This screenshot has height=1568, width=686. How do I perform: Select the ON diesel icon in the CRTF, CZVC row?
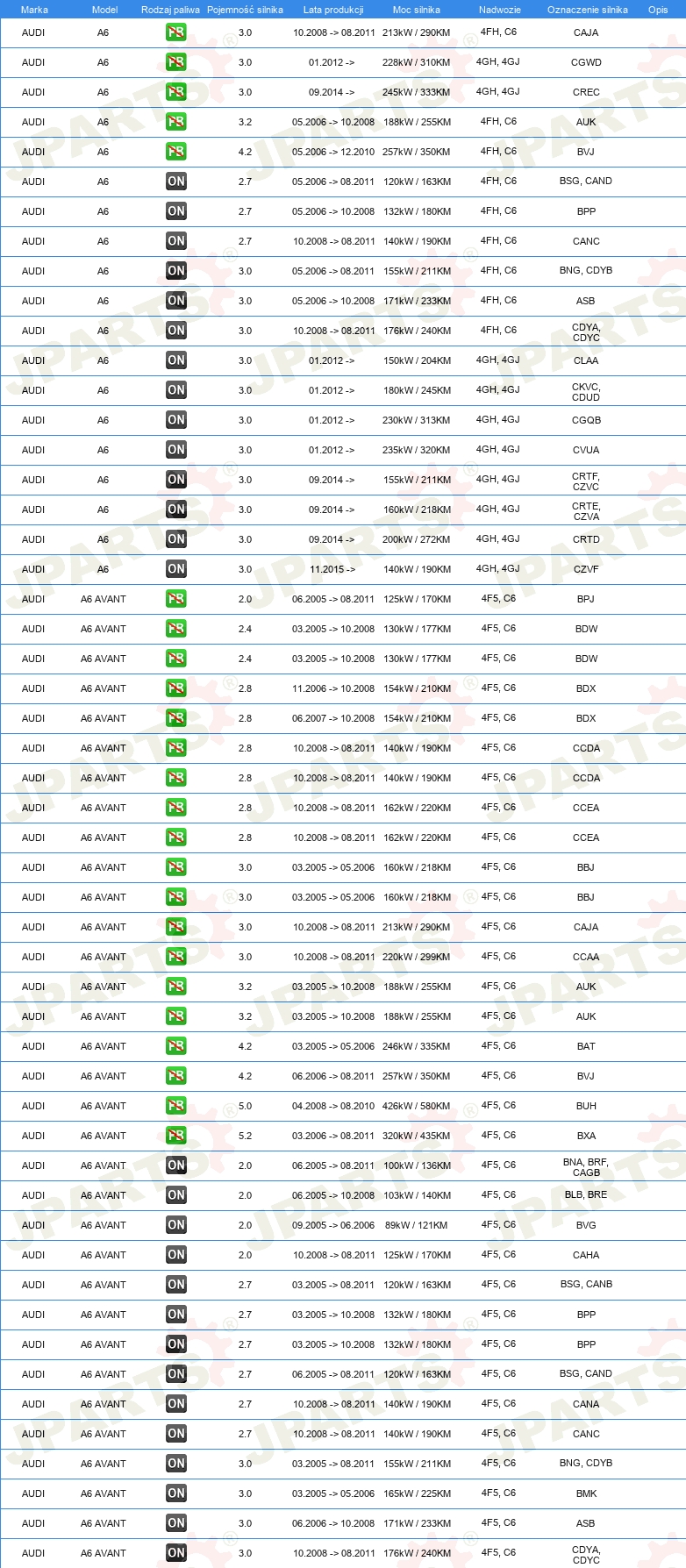[176, 480]
